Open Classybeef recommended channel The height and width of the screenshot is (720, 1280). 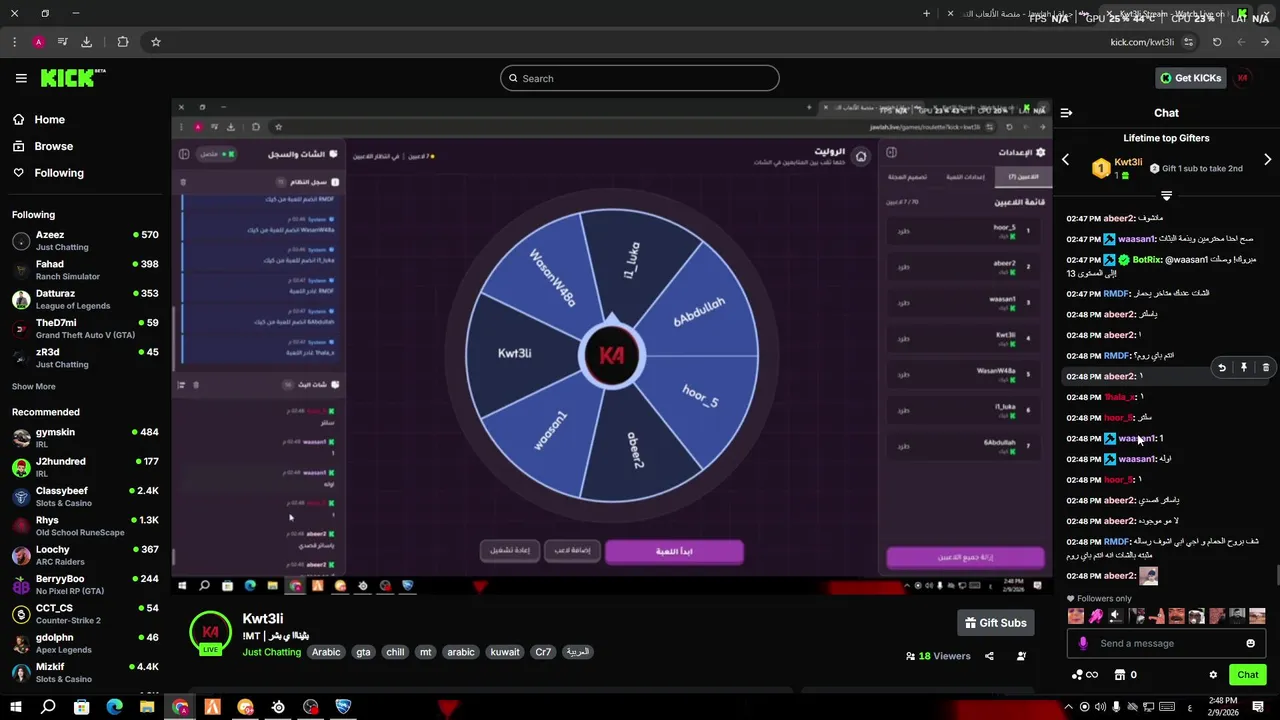pyautogui.click(x=85, y=497)
